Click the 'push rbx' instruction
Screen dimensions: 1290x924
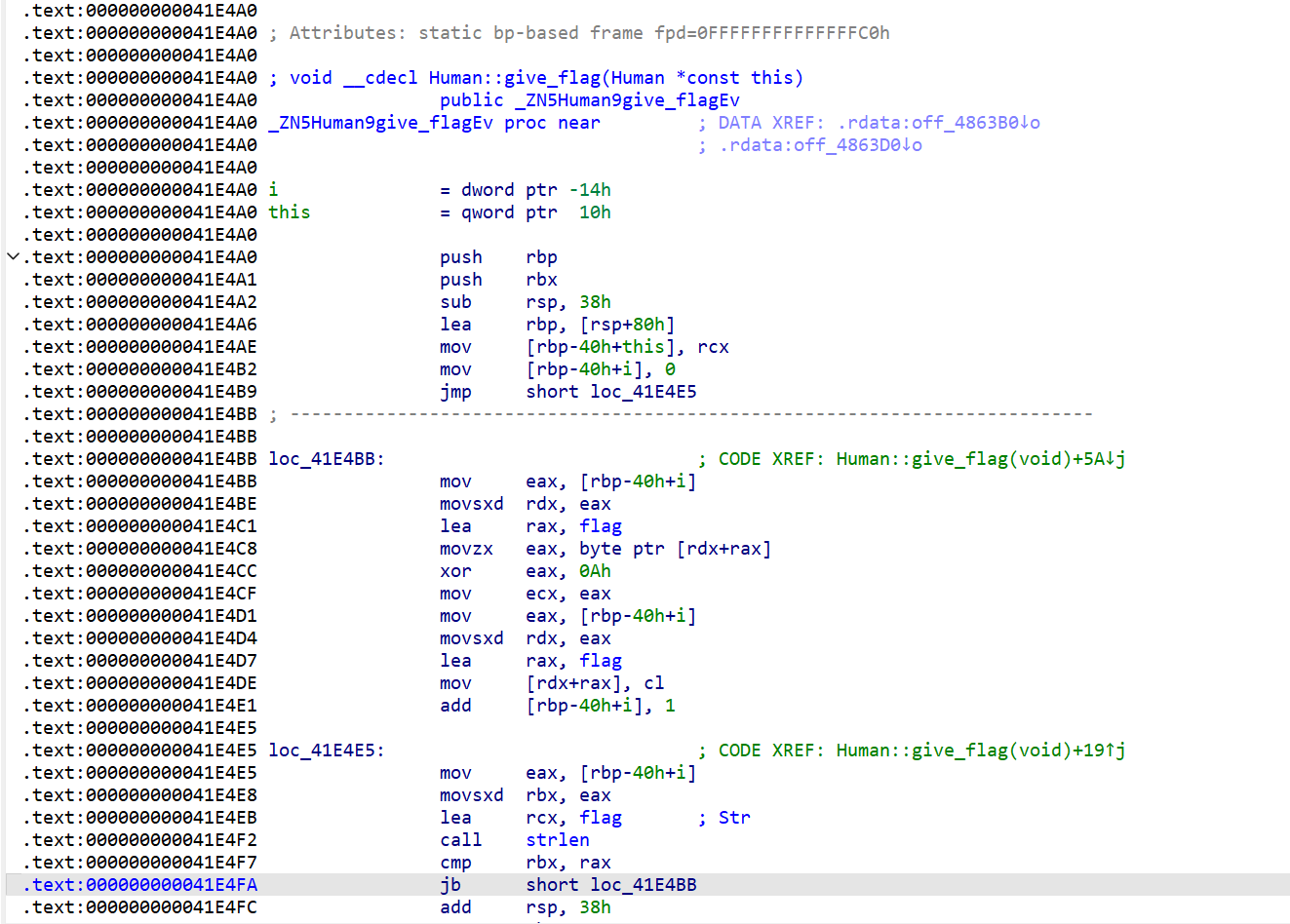(x=498, y=280)
